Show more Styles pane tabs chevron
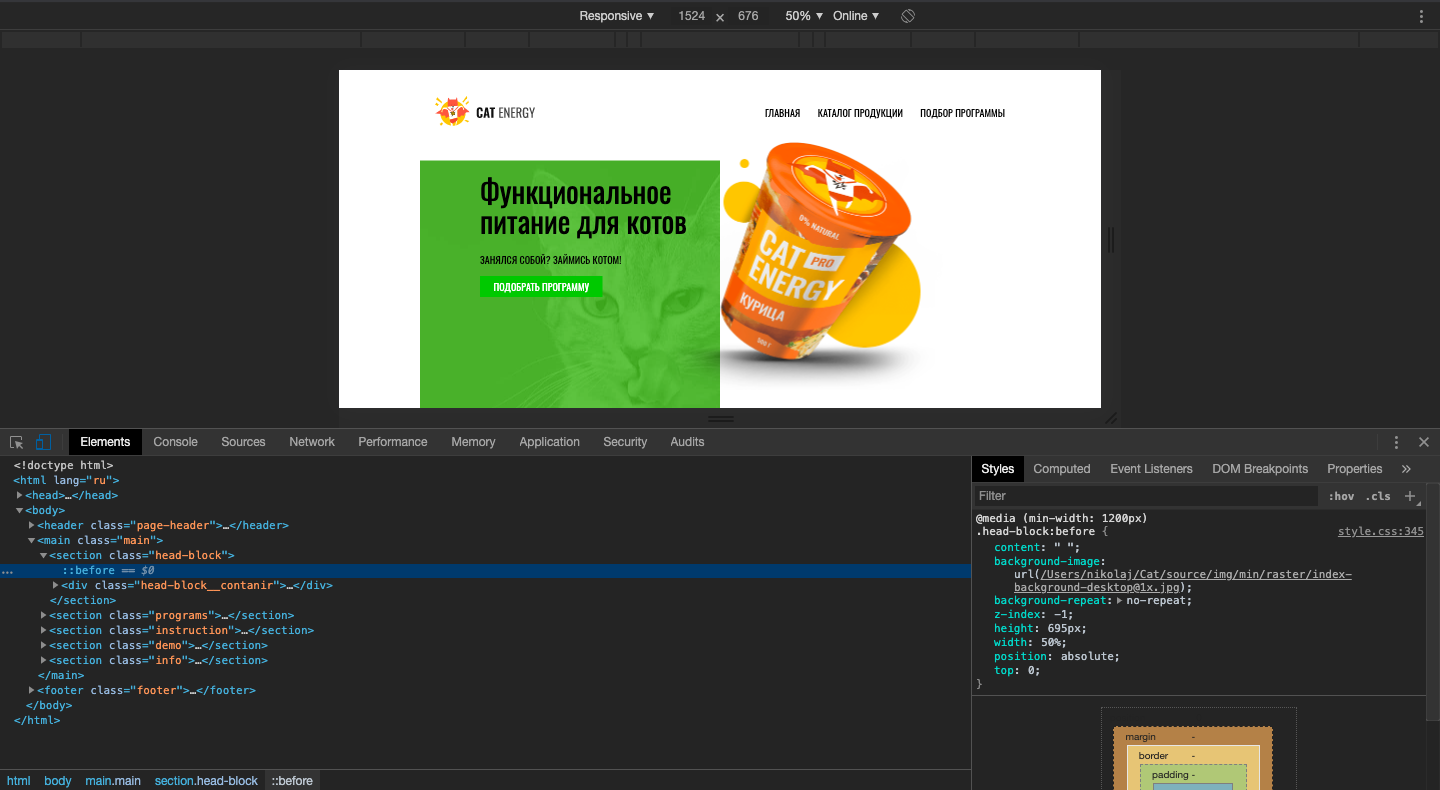Screen dimensions: 1440x790 click(1406, 469)
